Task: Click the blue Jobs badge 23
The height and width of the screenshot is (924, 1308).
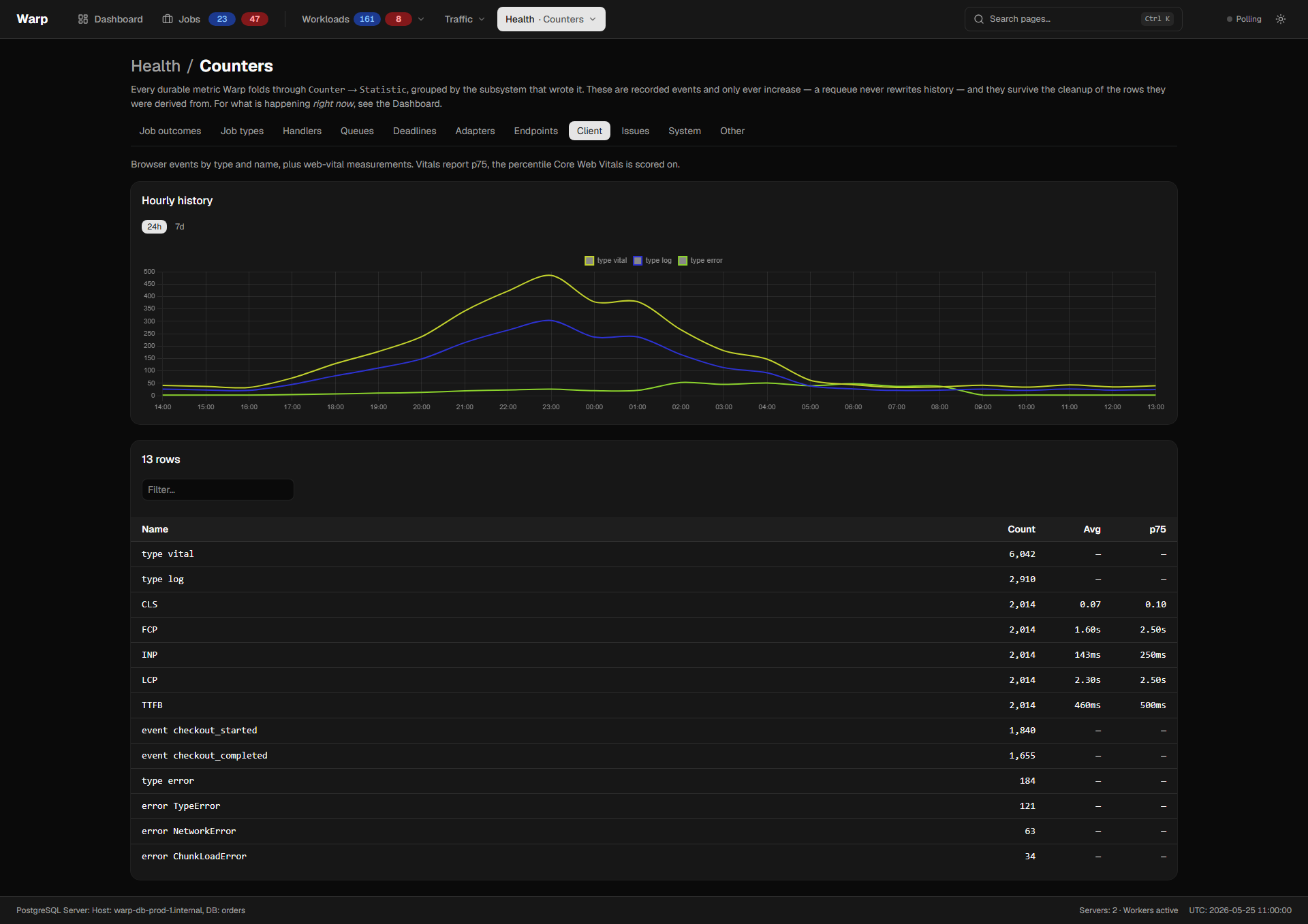Action: pos(222,19)
